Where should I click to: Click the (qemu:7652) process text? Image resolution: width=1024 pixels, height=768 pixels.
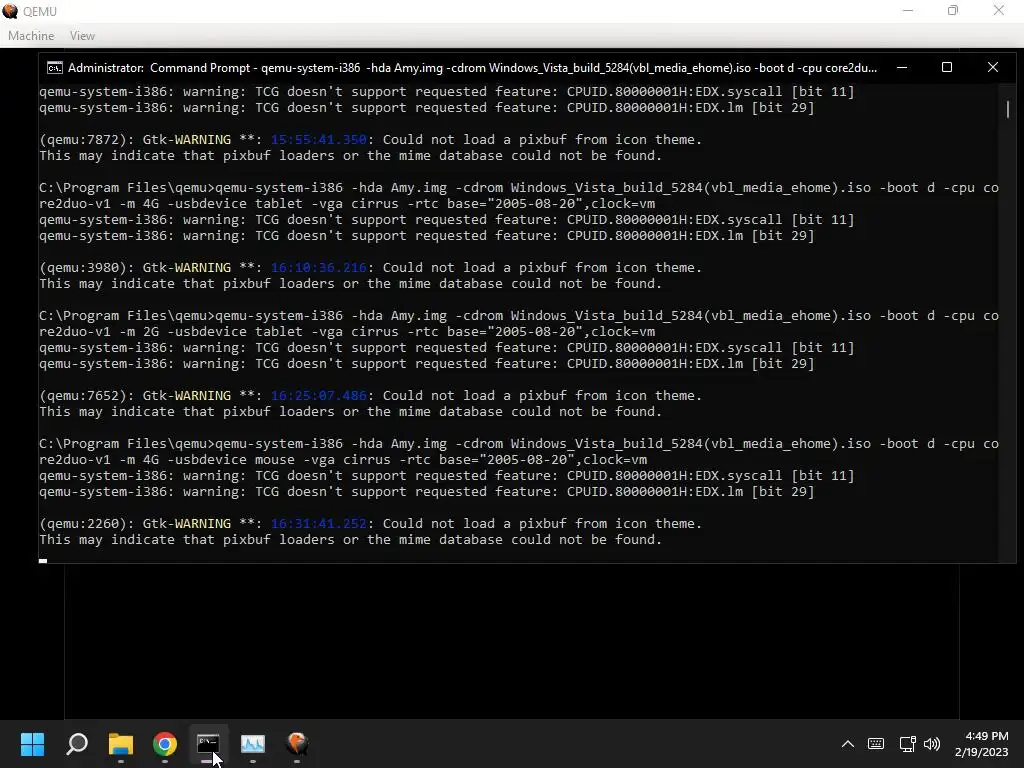(x=87, y=396)
